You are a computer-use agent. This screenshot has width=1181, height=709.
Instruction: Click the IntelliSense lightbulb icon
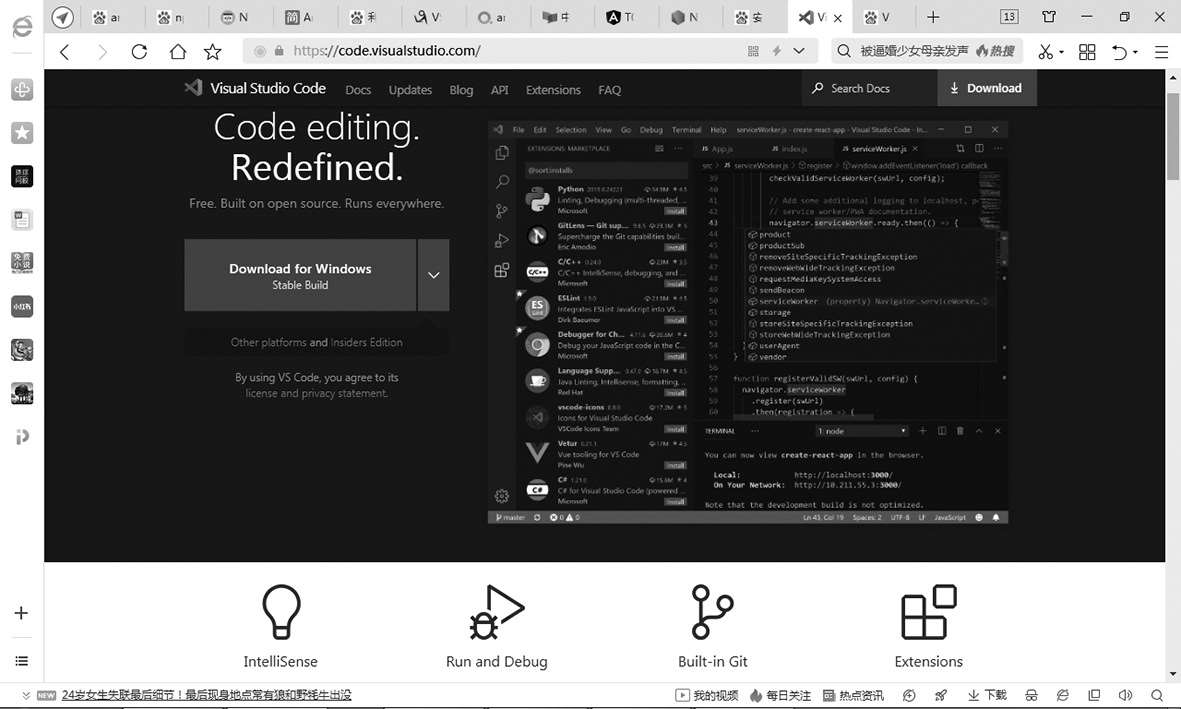point(280,612)
